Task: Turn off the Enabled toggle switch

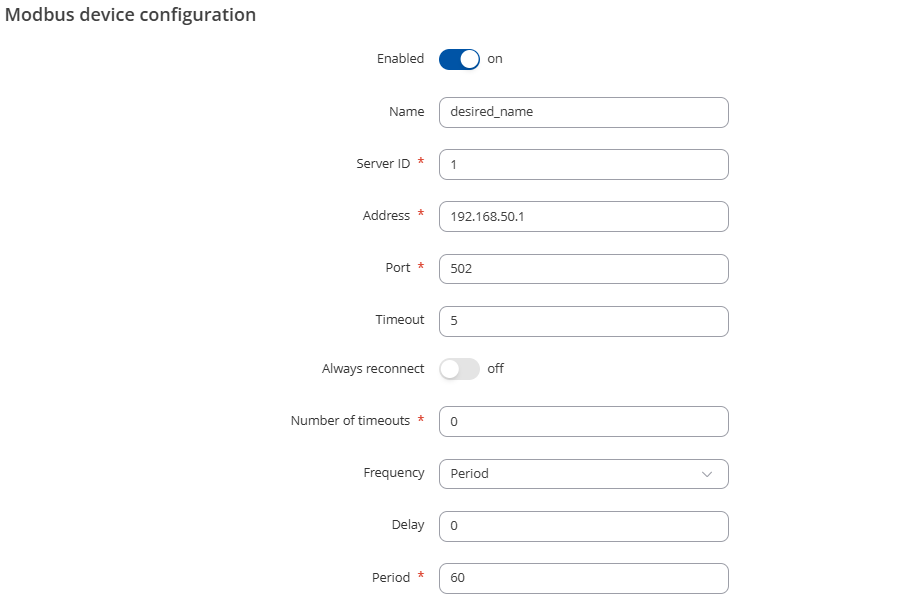Action: click(459, 59)
